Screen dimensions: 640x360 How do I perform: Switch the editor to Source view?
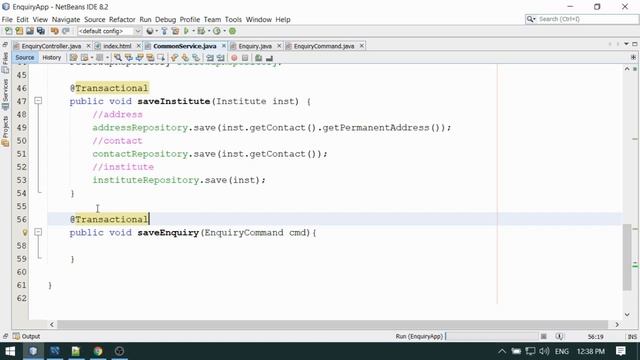[25, 58]
